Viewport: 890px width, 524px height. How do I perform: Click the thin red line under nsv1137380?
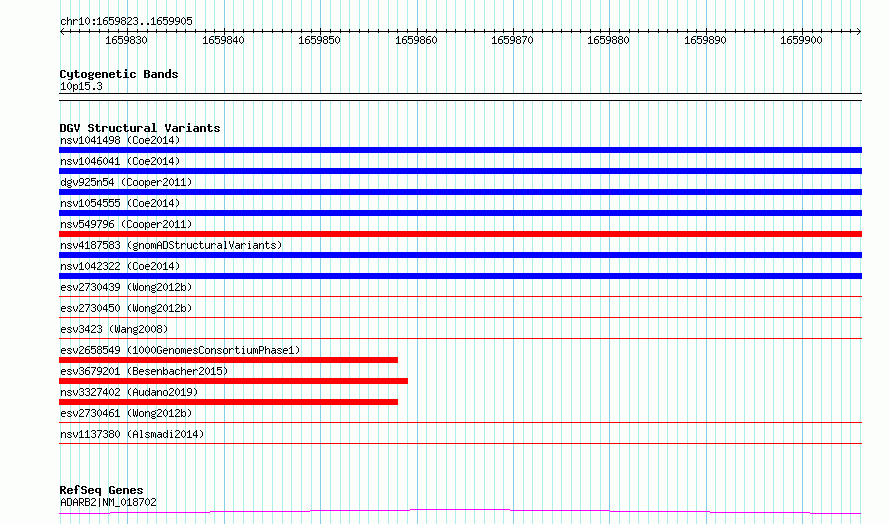click(x=460, y=443)
